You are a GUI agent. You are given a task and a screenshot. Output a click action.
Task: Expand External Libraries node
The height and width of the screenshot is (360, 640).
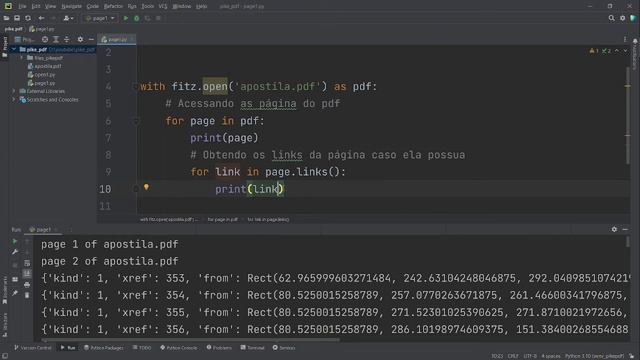(x=14, y=91)
